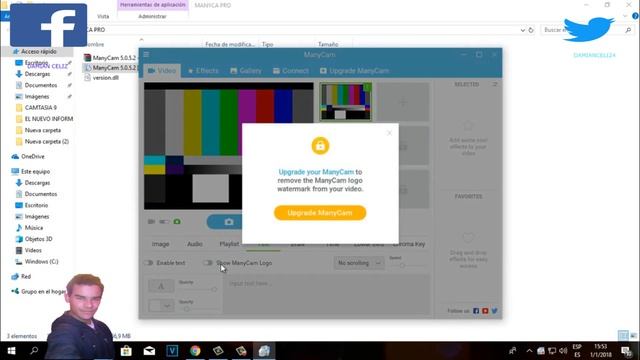
Task: Click the video recording camera icon
Action: [151, 222]
